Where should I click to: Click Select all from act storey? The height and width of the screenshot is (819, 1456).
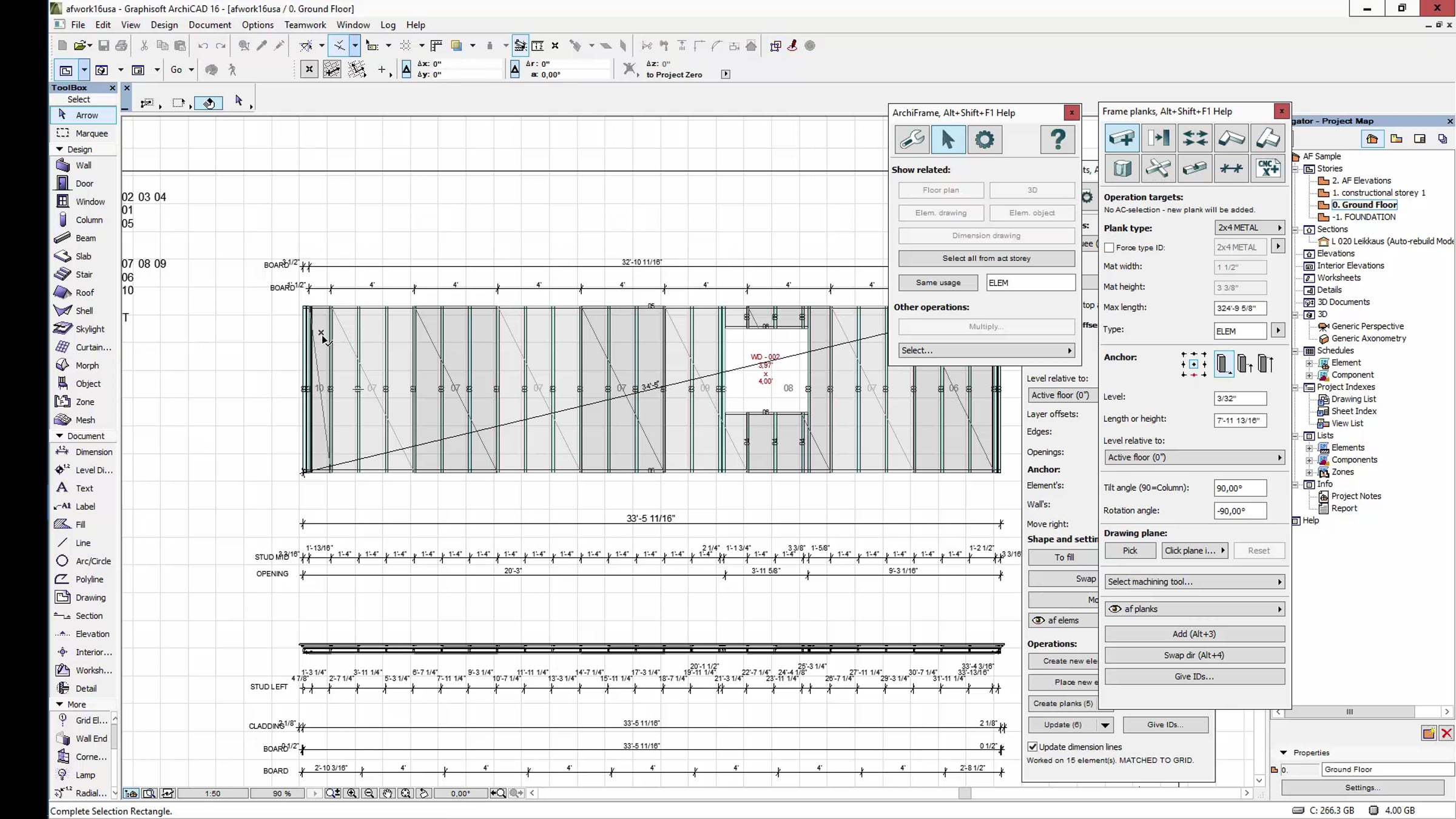pyautogui.click(x=986, y=258)
